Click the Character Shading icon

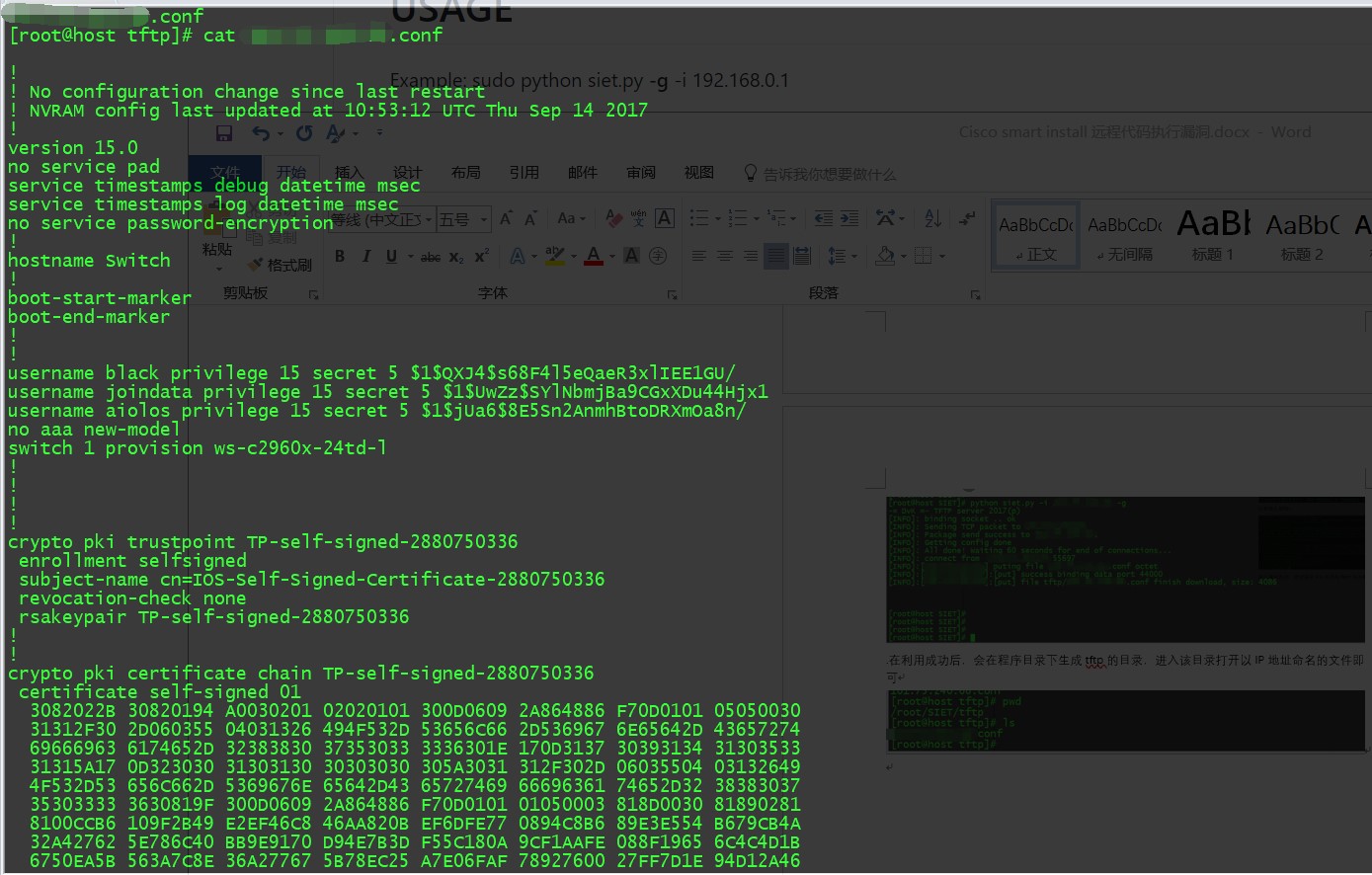click(632, 256)
